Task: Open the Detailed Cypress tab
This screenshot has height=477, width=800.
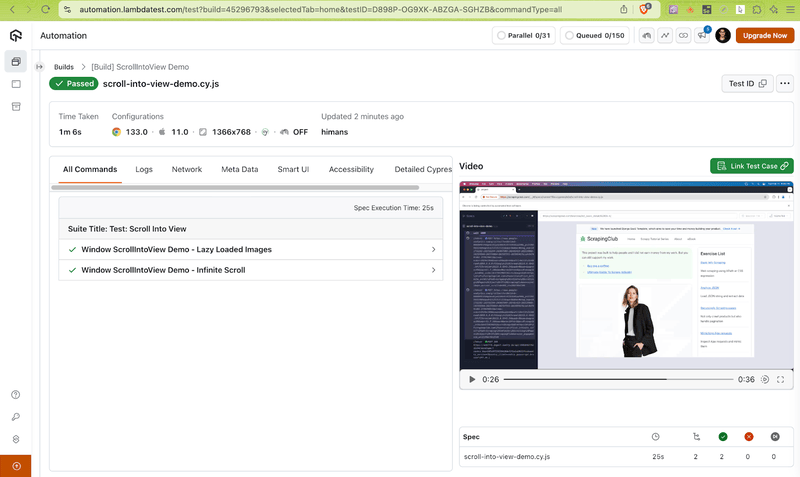Action: point(423,169)
